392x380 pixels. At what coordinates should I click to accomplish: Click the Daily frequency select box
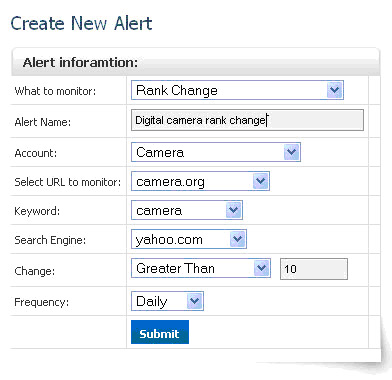(167, 301)
